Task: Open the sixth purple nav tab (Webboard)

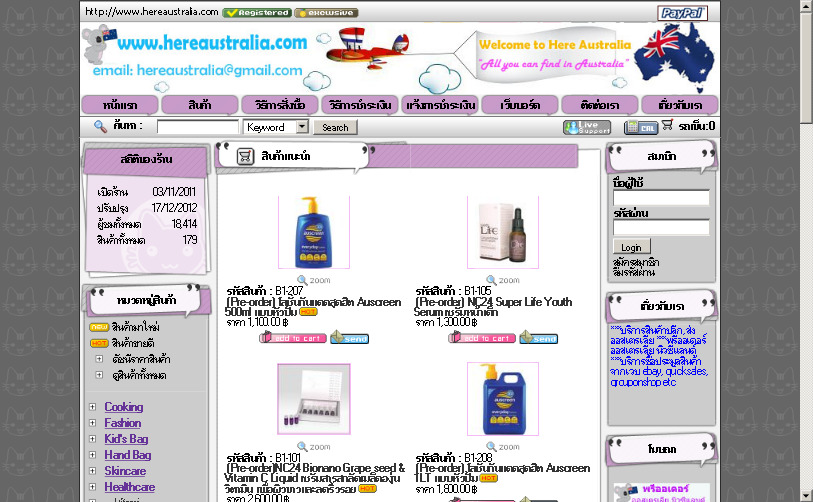Action: click(520, 105)
